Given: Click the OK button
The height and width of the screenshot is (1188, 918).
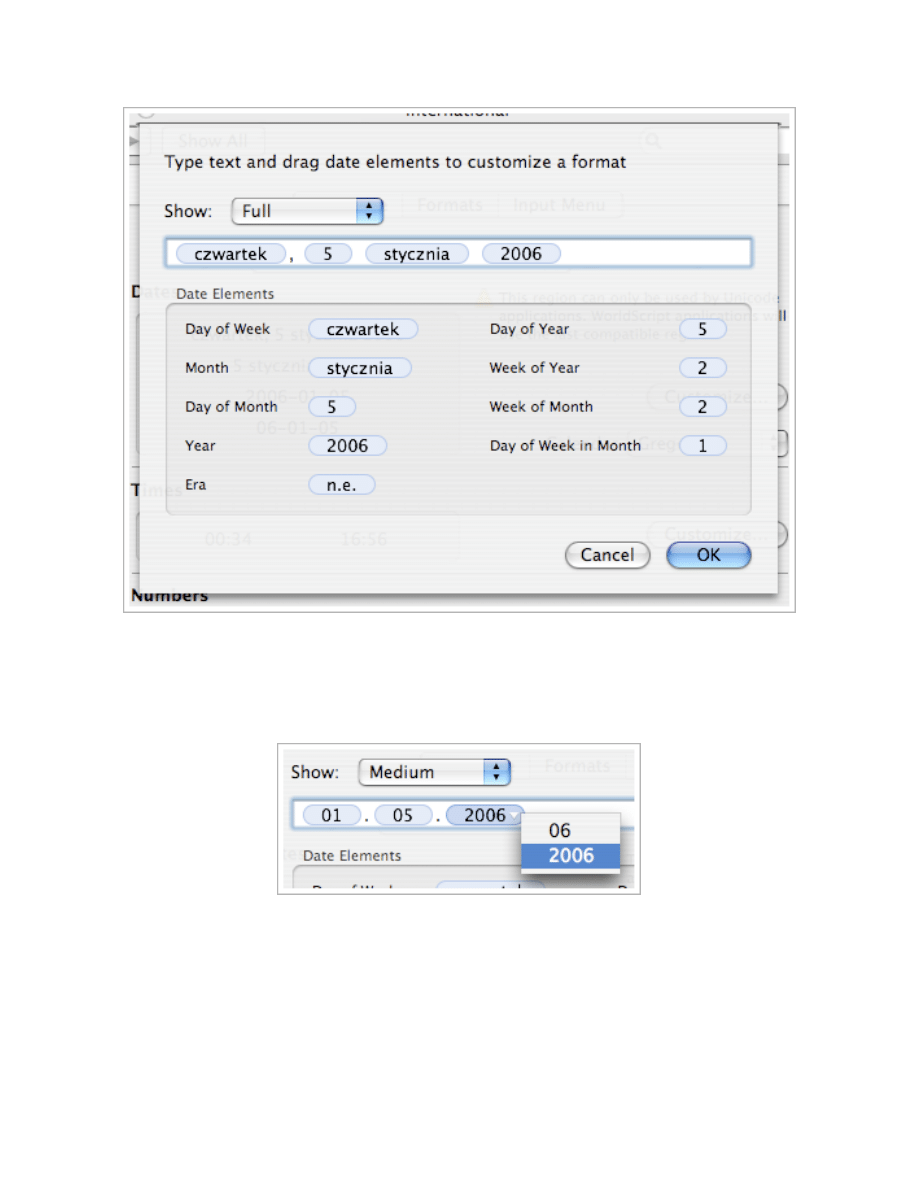Looking at the screenshot, I should (x=708, y=555).
